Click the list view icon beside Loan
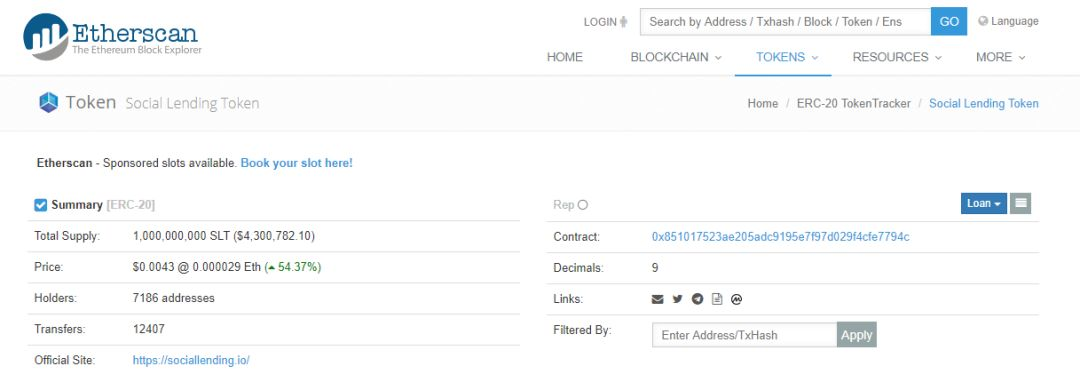The width and height of the screenshot is (1080, 390). pos(1021,203)
